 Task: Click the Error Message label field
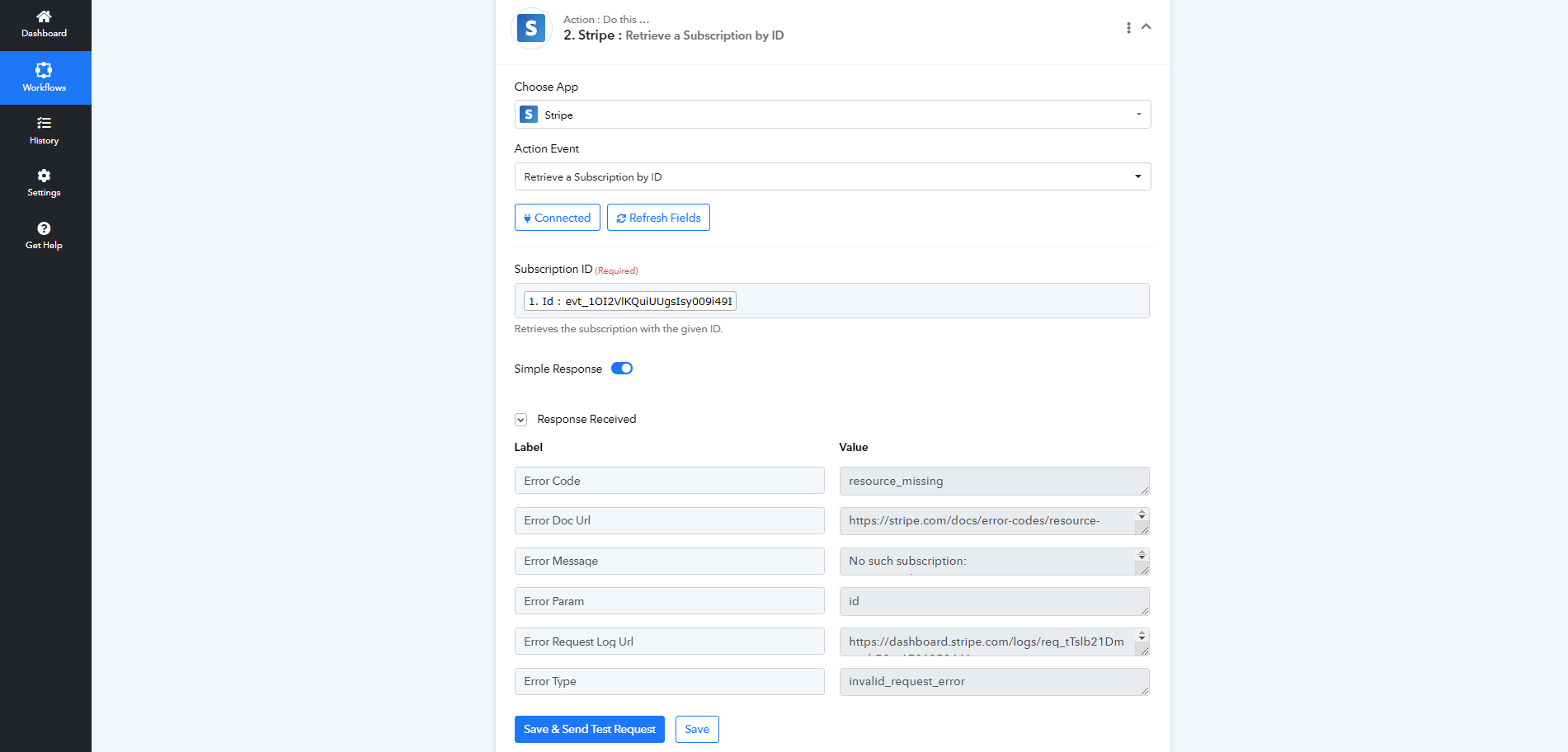tap(669, 561)
